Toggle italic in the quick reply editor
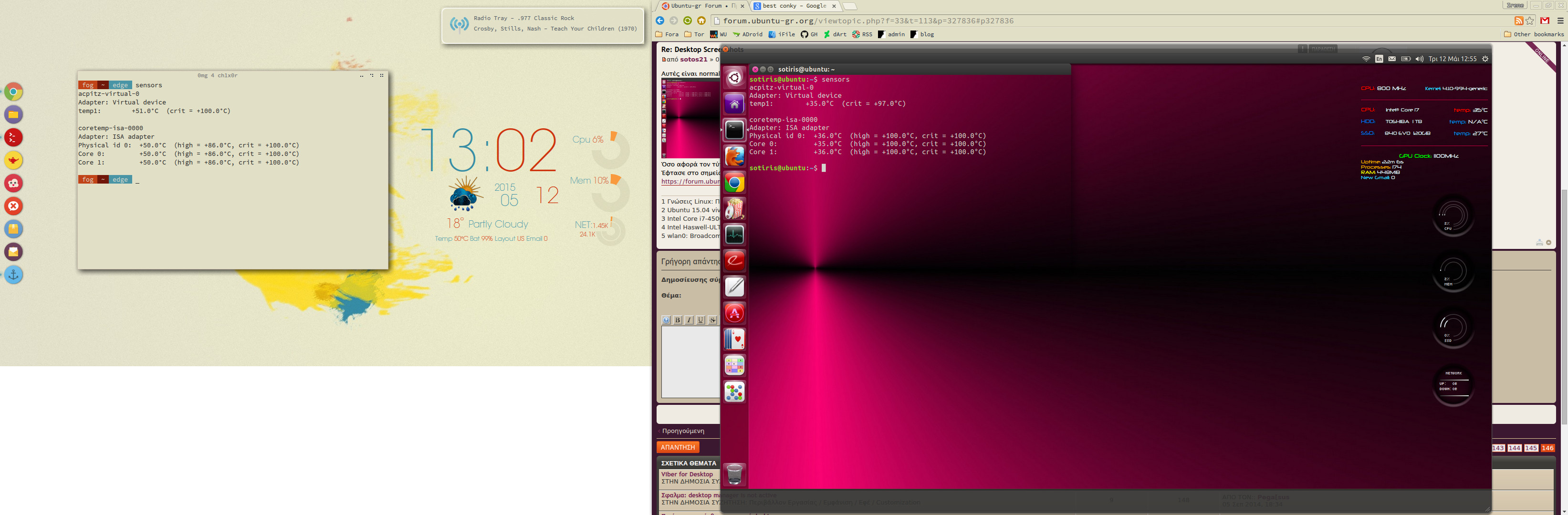The width and height of the screenshot is (1568, 515). tap(689, 320)
